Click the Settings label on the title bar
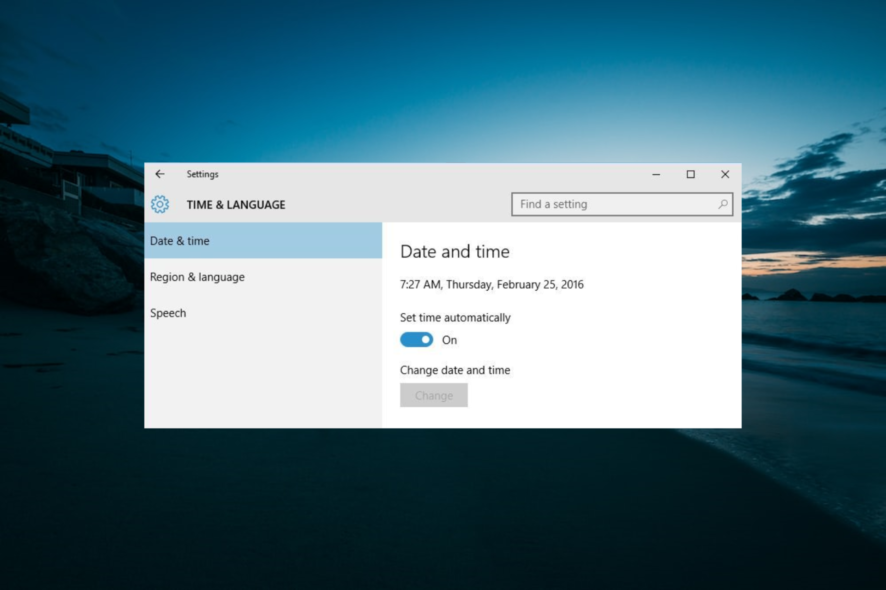886x590 pixels. click(x=202, y=173)
